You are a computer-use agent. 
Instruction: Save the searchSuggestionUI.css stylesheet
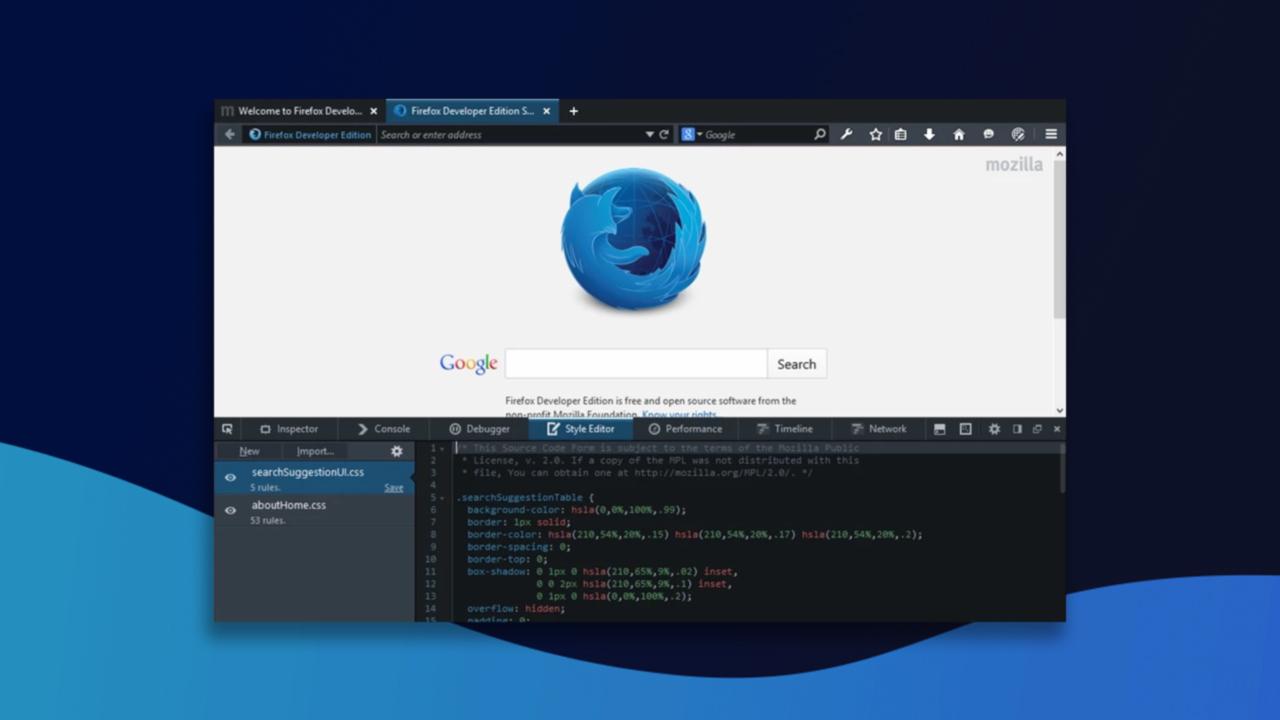coord(393,487)
